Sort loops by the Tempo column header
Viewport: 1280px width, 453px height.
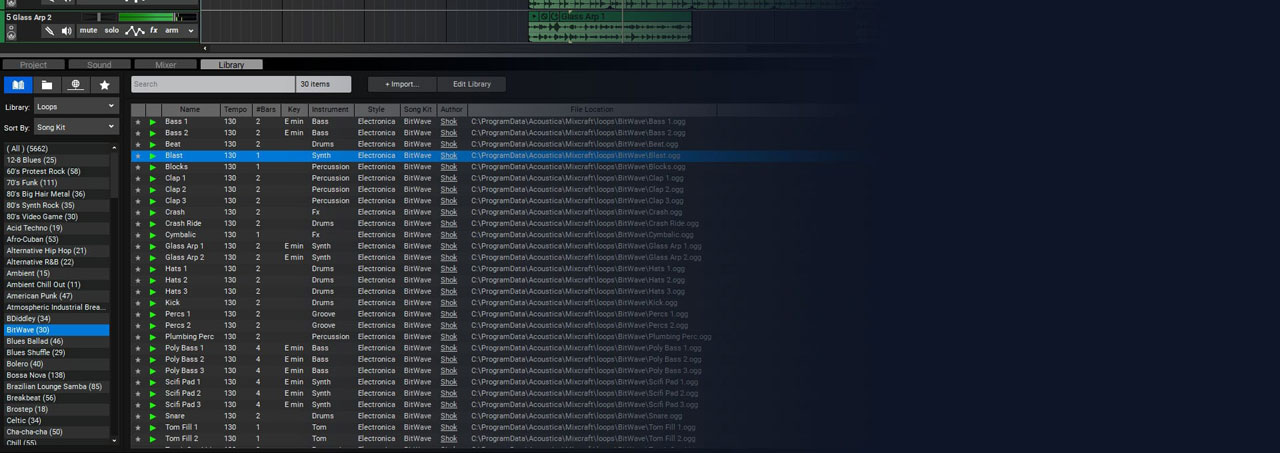coord(235,109)
